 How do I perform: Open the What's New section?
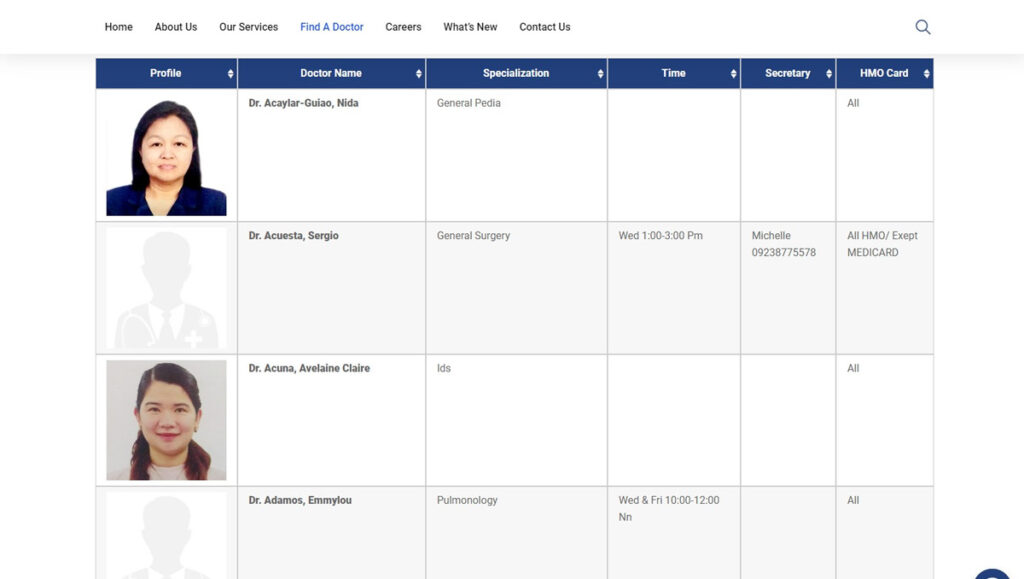point(470,27)
